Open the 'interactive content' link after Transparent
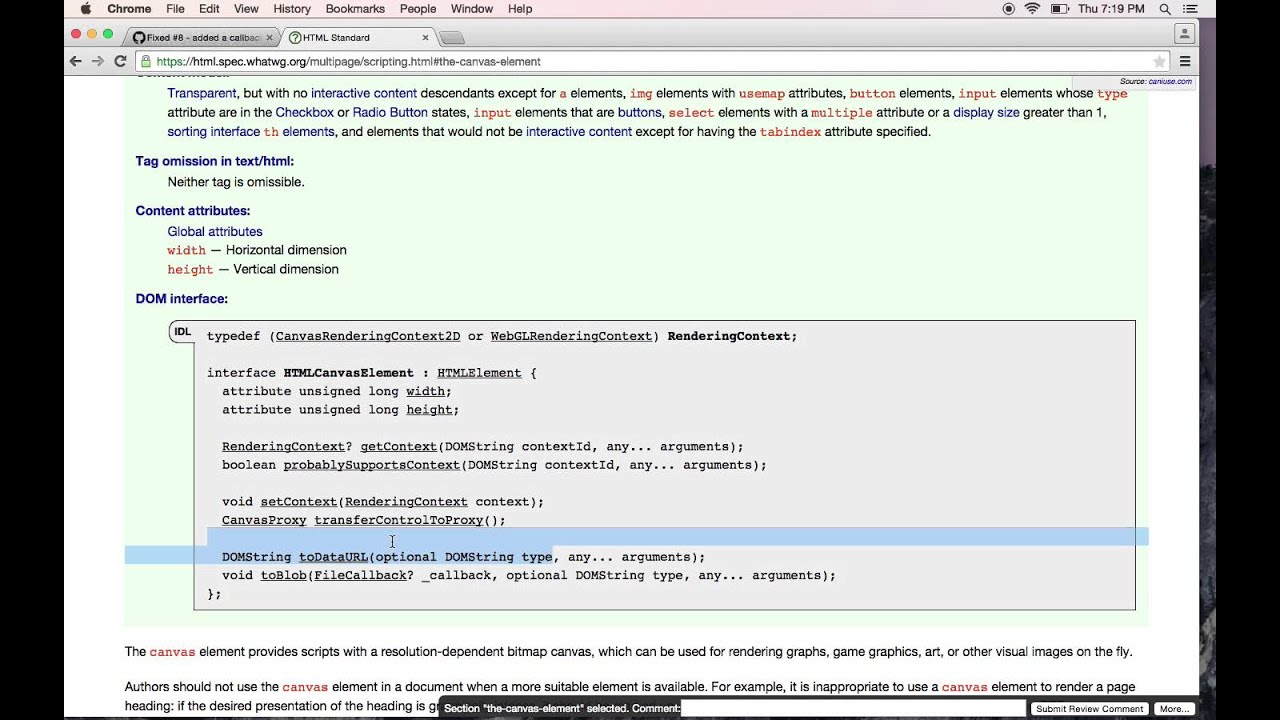 [364, 93]
